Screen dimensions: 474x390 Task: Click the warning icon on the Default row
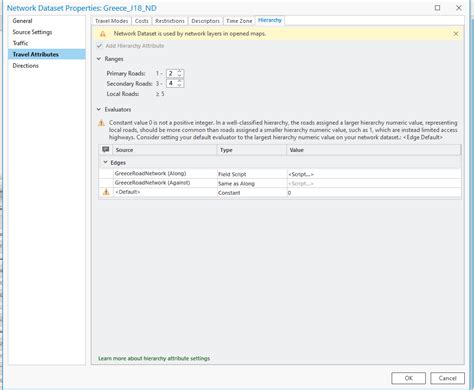(106, 192)
